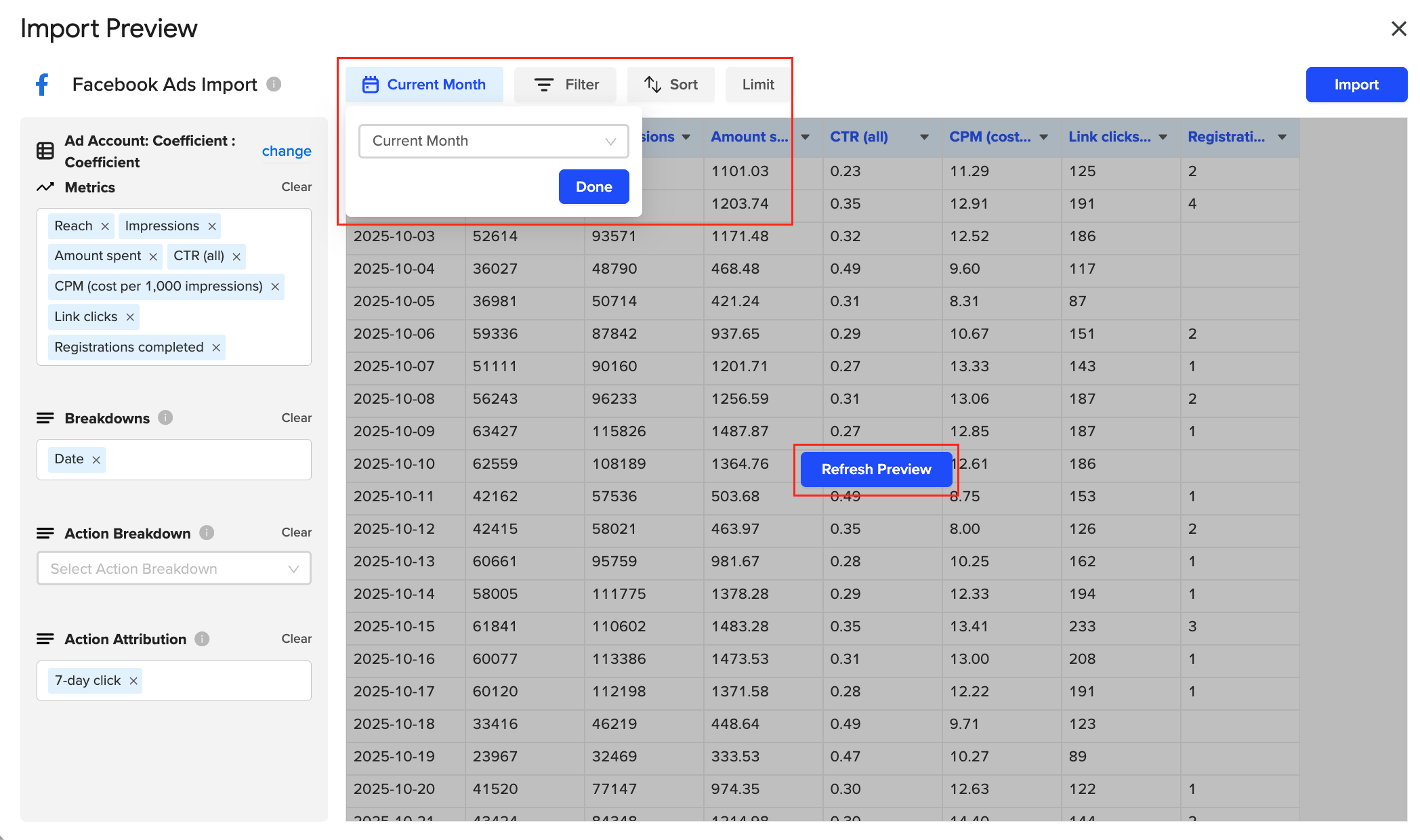The width and height of the screenshot is (1420, 840).
Task: Click the info icon next to Breakdowns
Action: click(x=165, y=418)
